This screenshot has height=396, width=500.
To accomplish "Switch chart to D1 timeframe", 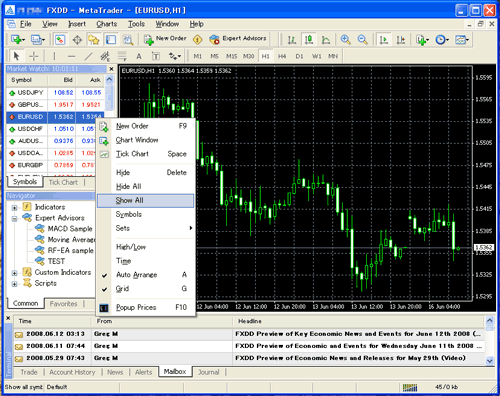I will 299,56.
